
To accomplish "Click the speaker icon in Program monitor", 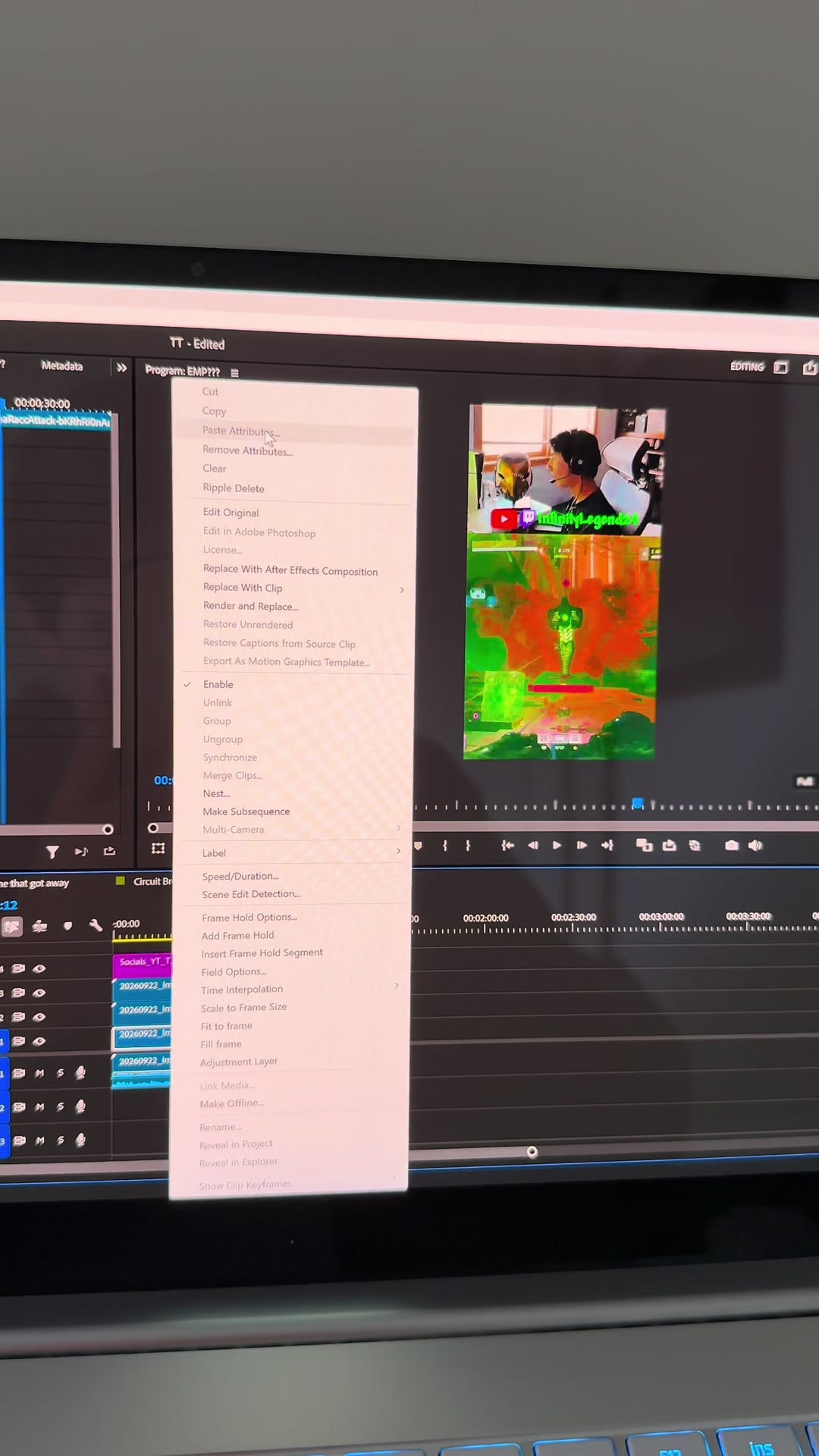I will (755, 845).
